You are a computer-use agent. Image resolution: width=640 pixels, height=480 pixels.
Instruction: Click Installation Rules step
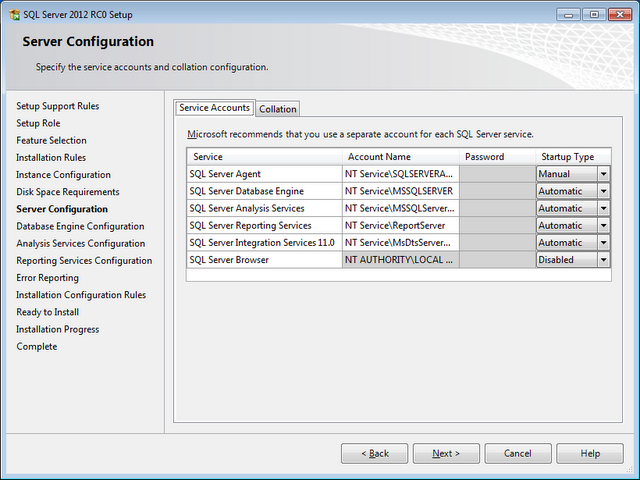[51, 158]
